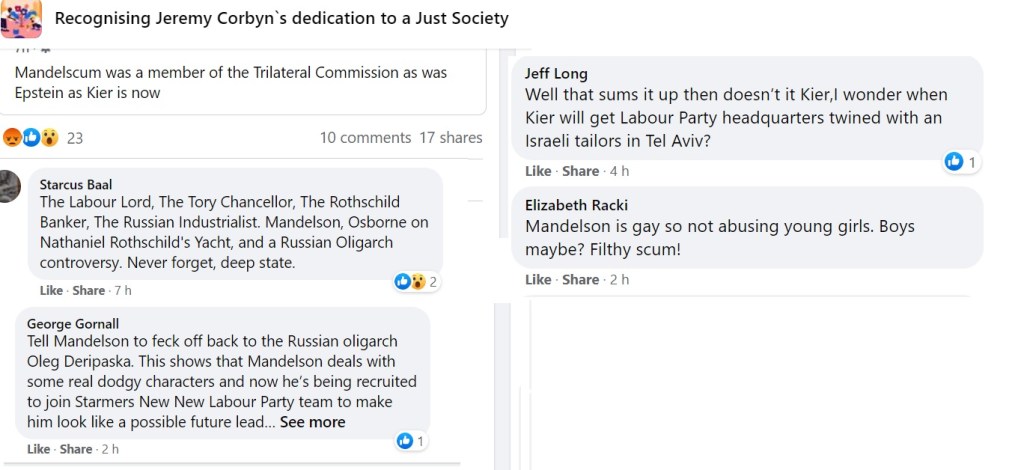Click like reaction icon on Jeff Long's comment
This screenshot has height=470, width=1024.
[954, 162]
